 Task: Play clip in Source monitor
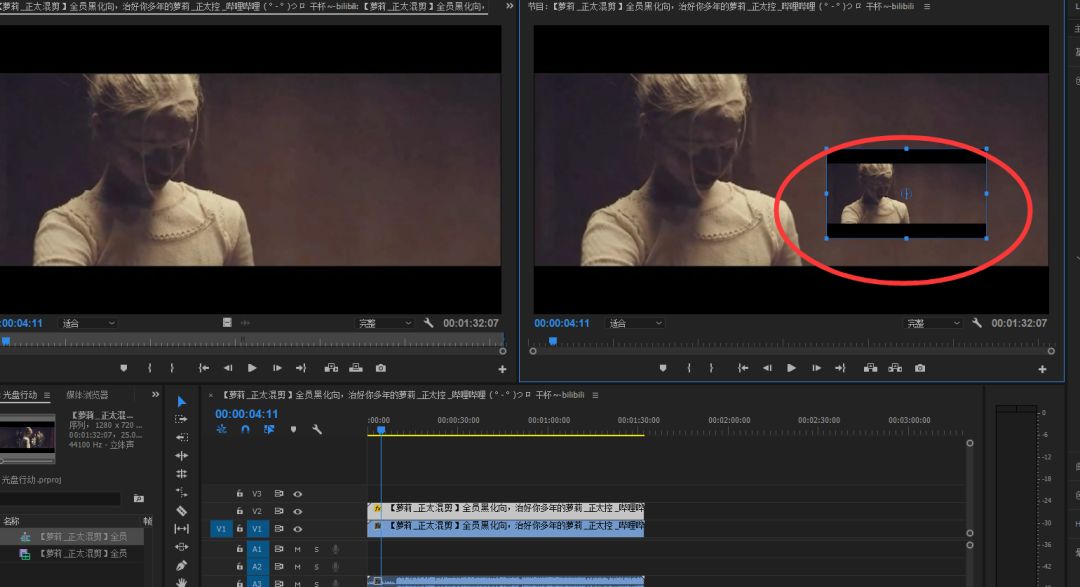252,369
